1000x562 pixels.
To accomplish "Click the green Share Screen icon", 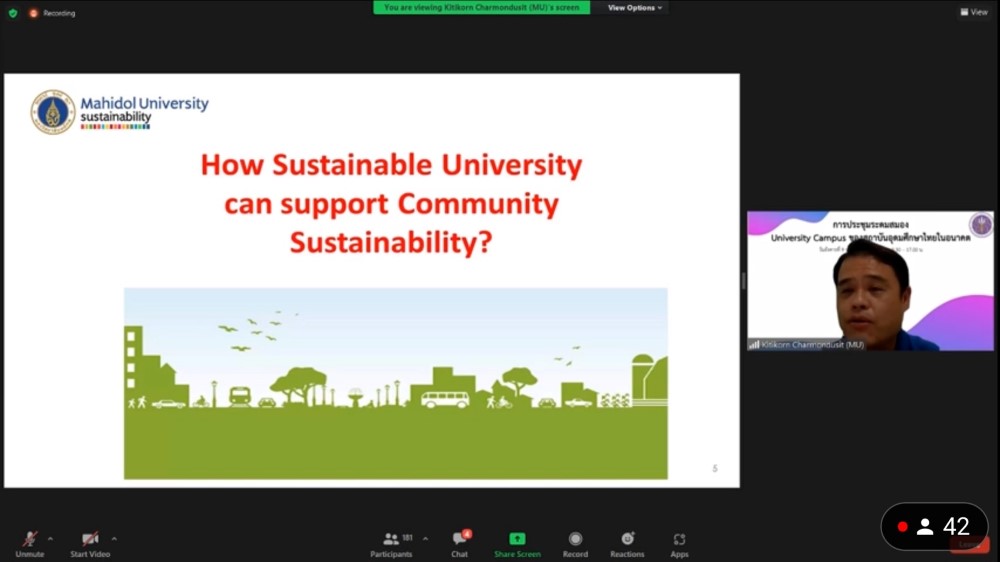I will pyautogui.click(x=517, y=539).
